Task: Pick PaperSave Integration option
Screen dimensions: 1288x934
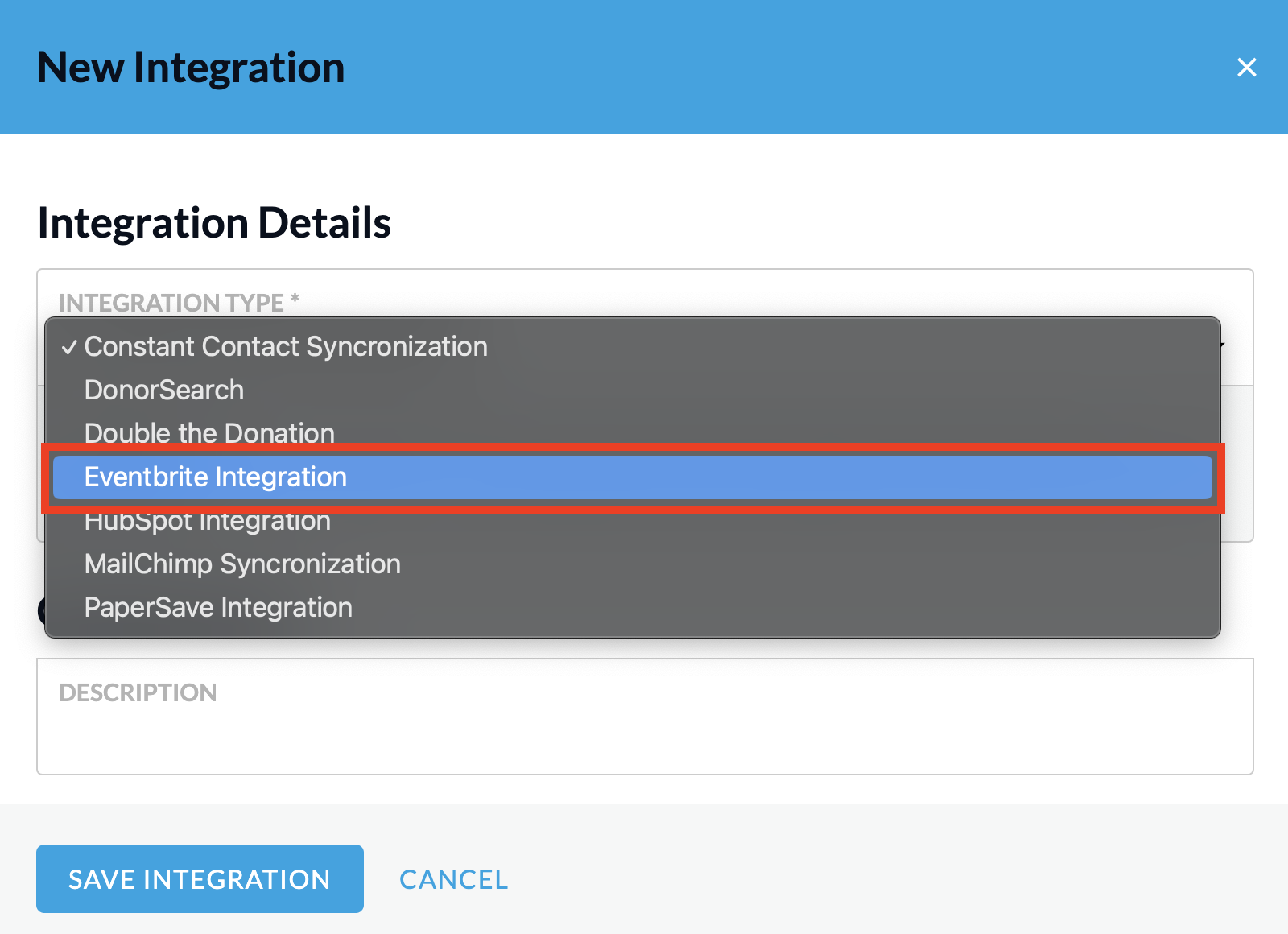Action: (633, 607)
